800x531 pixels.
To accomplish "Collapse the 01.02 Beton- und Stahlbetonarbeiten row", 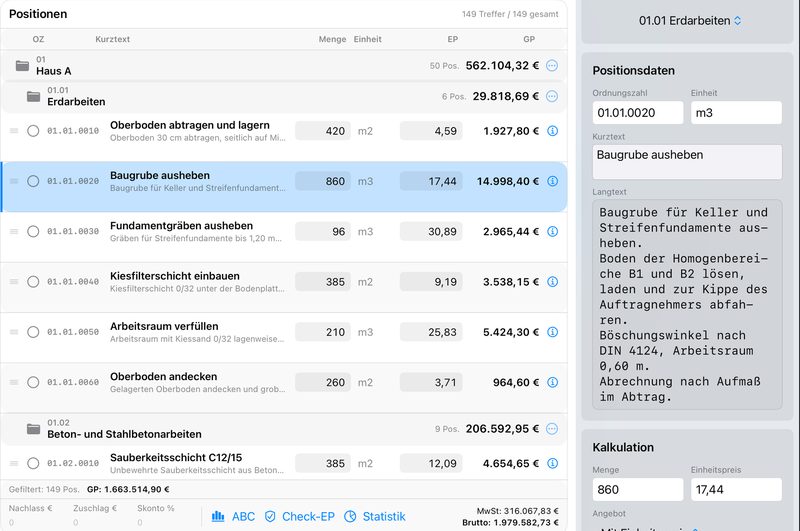I will pos(284,429).
